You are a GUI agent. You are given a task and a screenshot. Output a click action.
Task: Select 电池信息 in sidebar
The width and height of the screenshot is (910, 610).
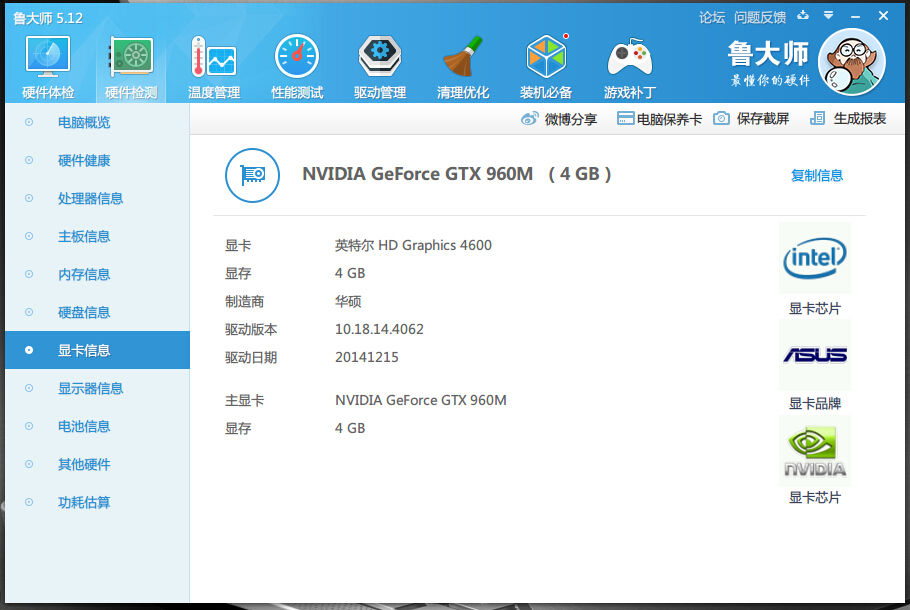[98, 426]
